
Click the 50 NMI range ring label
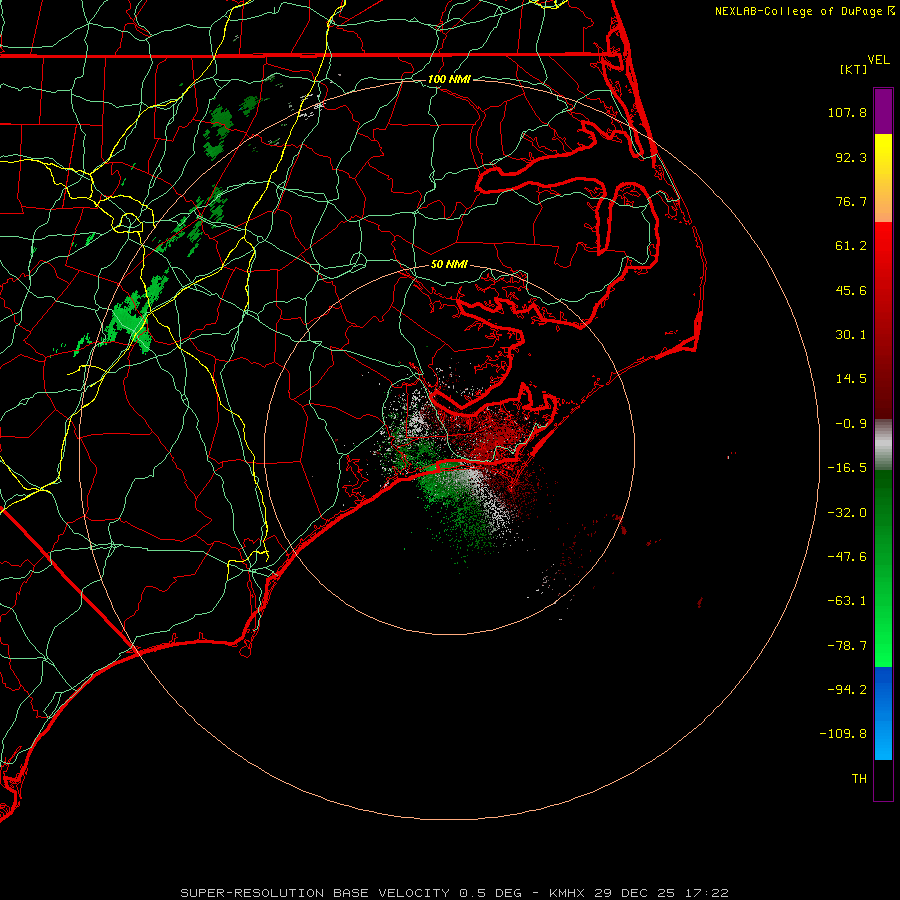point(449,265)
